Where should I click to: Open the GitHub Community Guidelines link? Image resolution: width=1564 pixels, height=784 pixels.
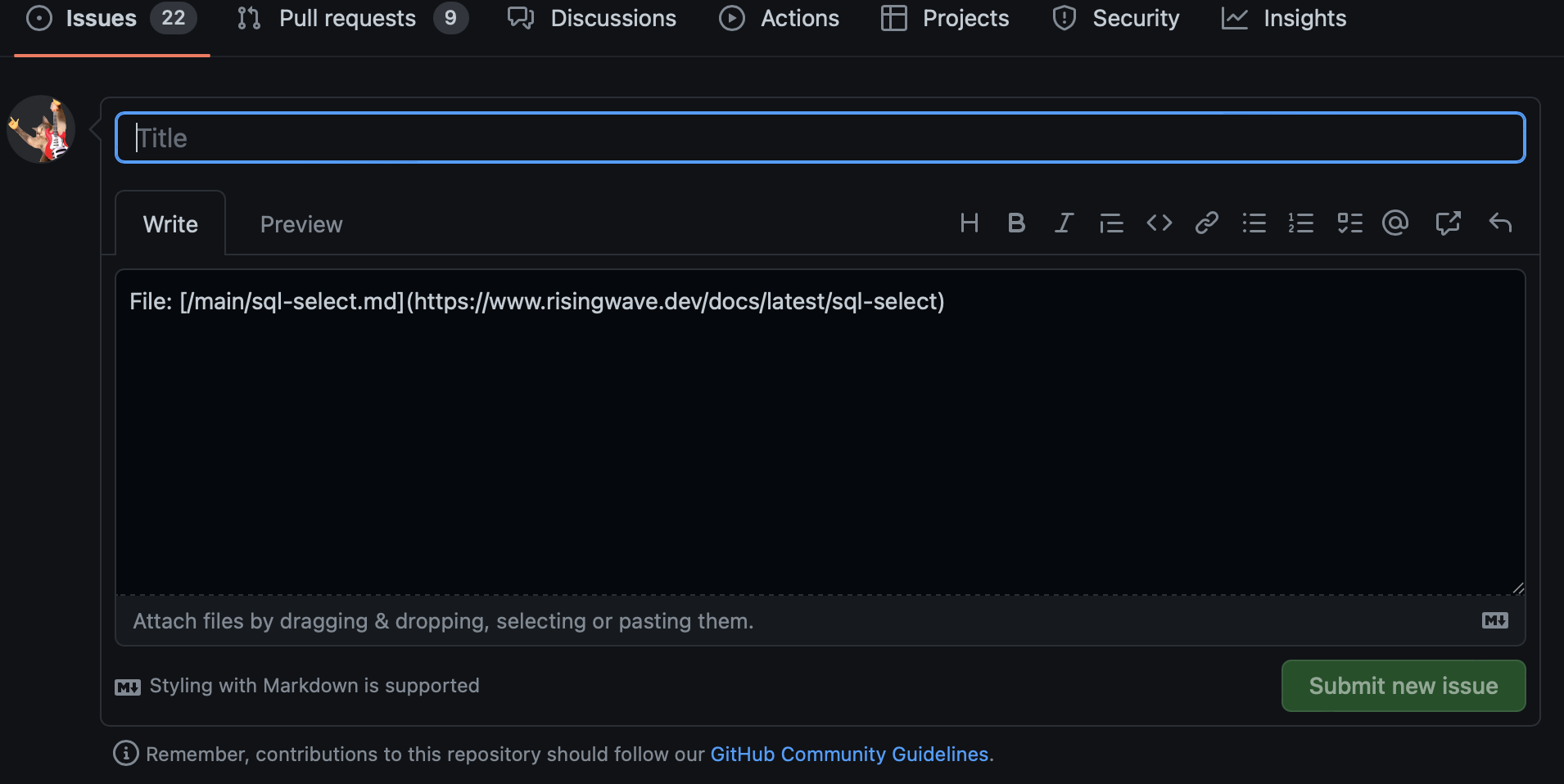point(848,754)
